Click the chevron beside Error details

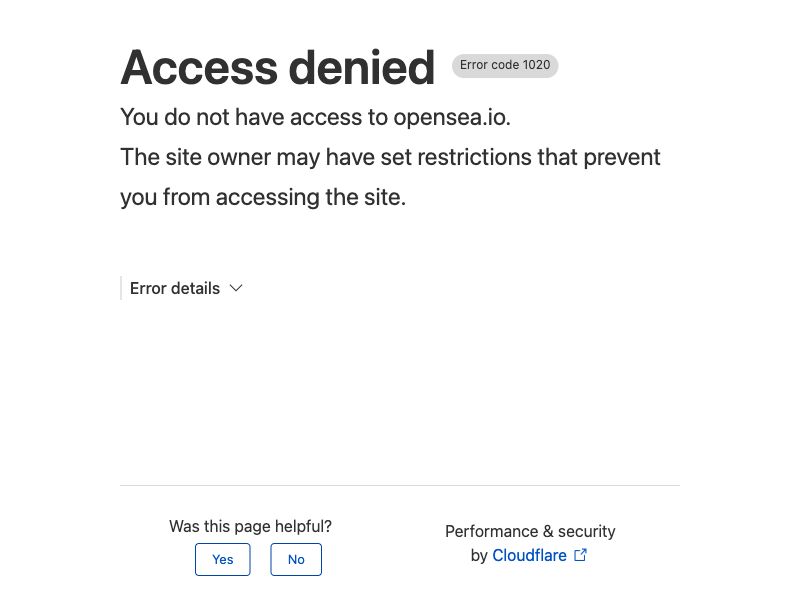pyautogui.click(x=236, y=288)
